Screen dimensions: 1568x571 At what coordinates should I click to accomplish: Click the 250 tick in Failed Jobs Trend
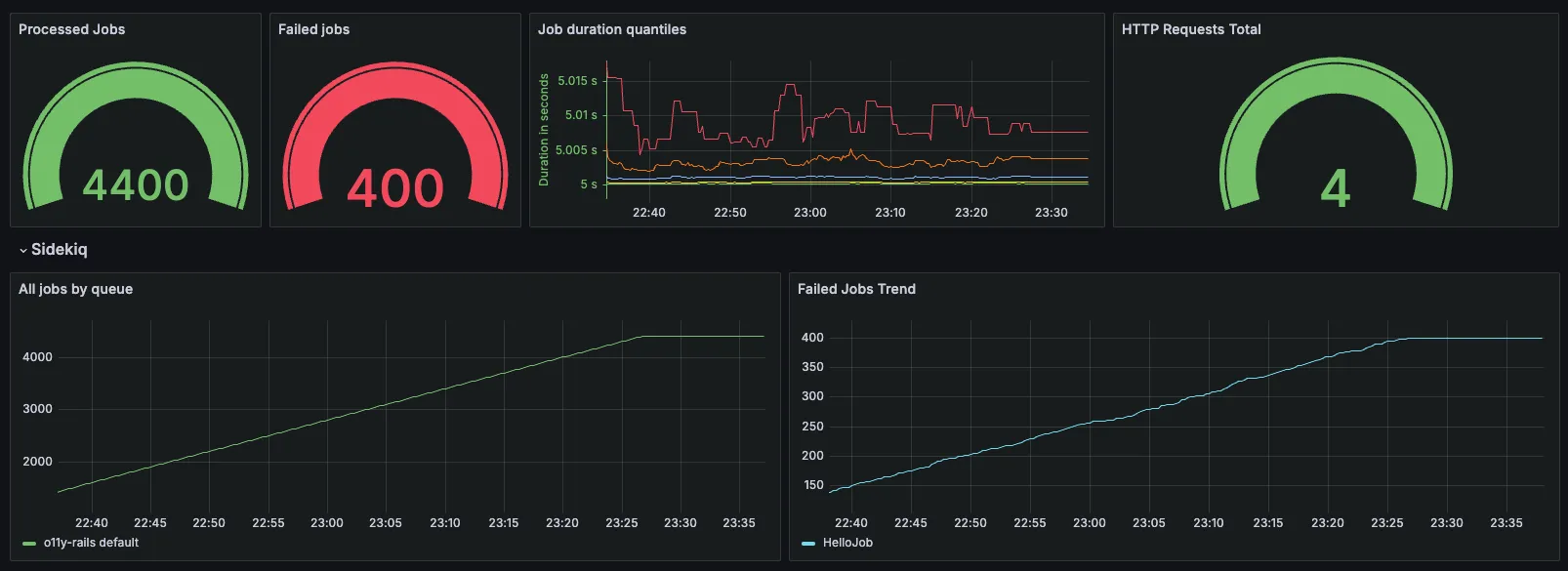pos(812,427)
